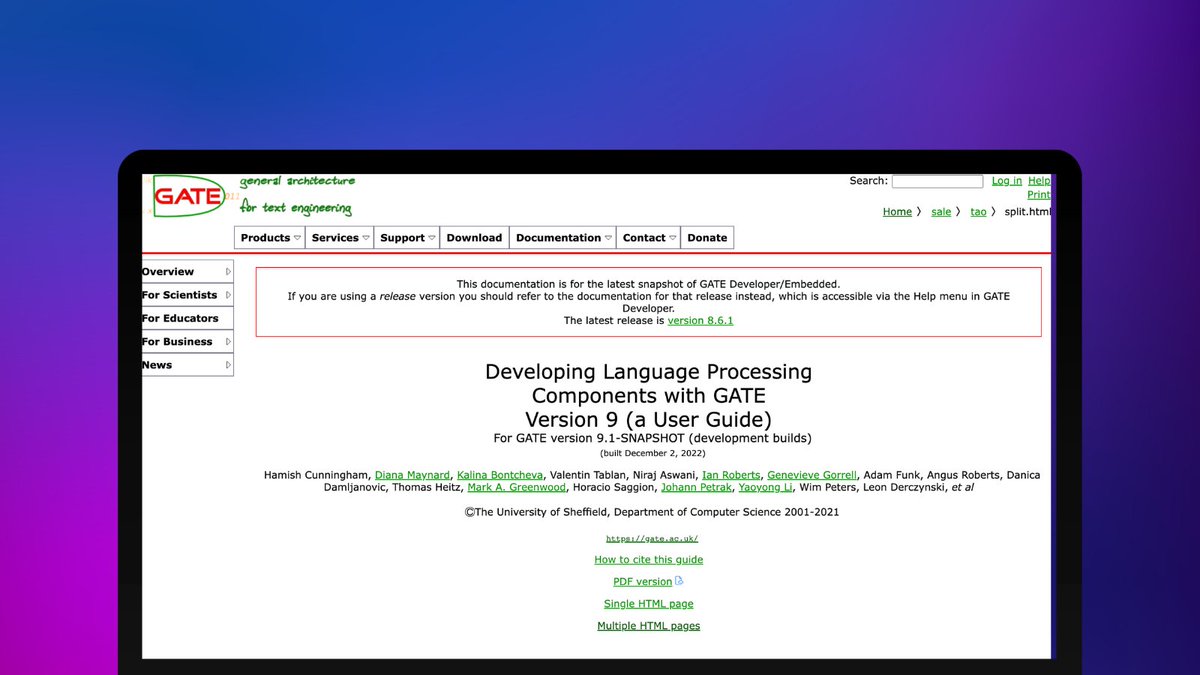Go to the Download page
The image size is (1200, 675).
474,238
